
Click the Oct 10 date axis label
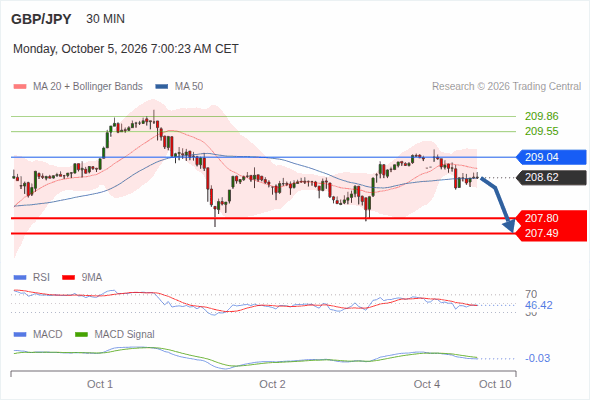(495, 384)
